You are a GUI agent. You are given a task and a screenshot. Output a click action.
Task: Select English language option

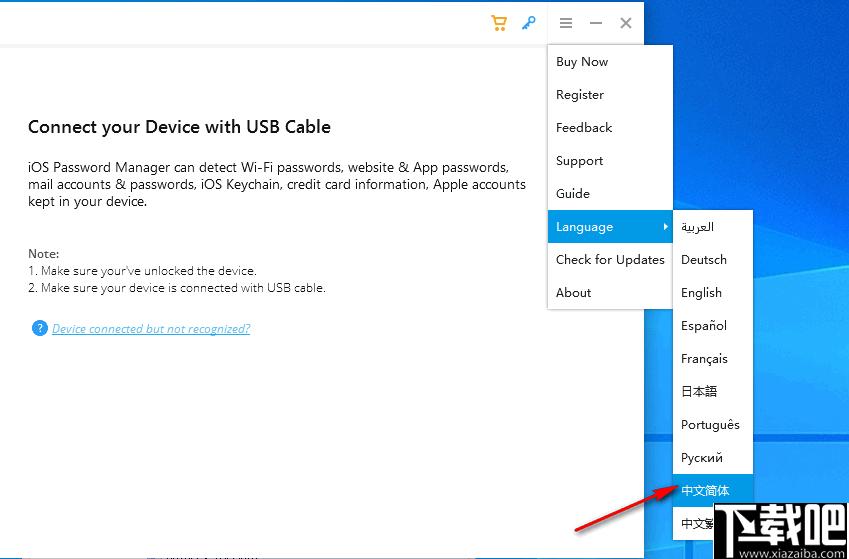(x=701, y=293)
